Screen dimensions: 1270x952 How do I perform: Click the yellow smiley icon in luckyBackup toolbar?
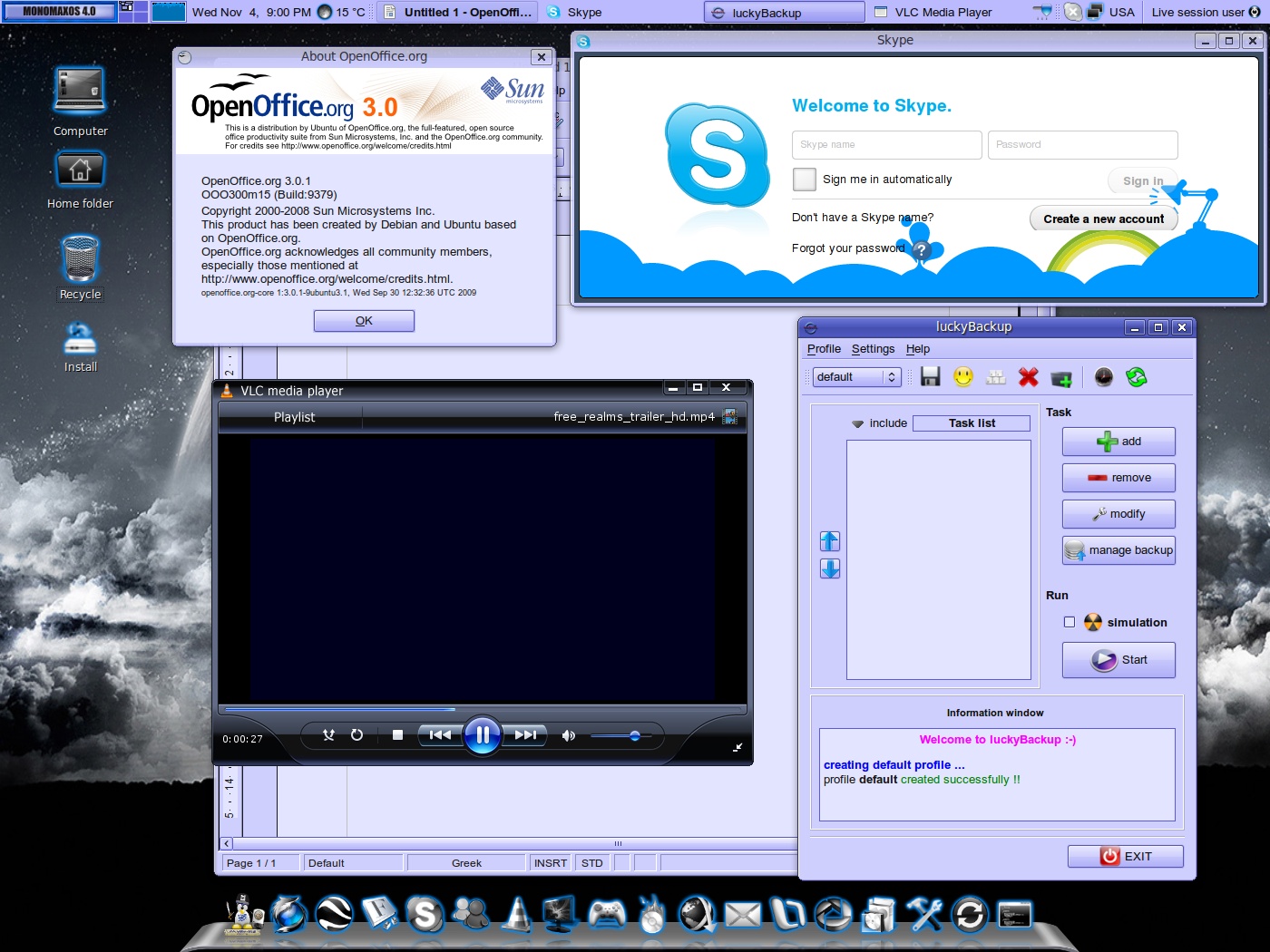click(x=963, y=376)
